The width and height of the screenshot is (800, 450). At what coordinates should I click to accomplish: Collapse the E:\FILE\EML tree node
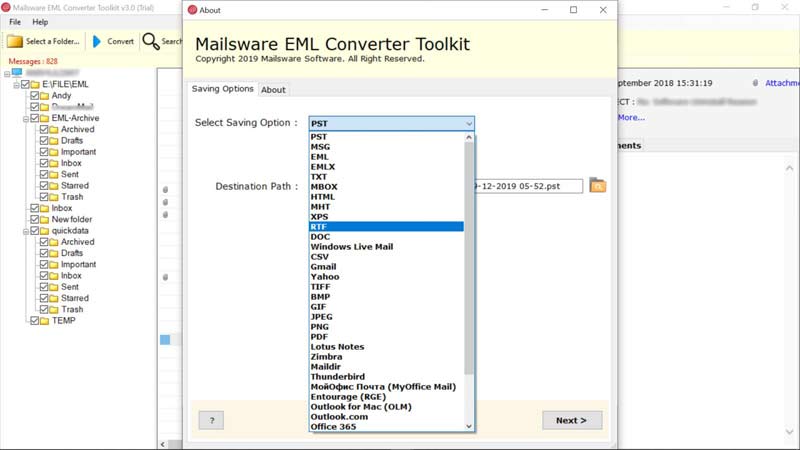[x=16, y=85]
